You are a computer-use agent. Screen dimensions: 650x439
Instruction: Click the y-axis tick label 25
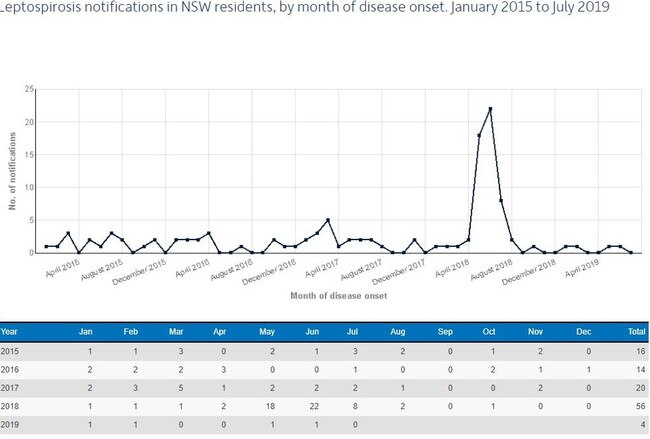[x=29, y=89]
